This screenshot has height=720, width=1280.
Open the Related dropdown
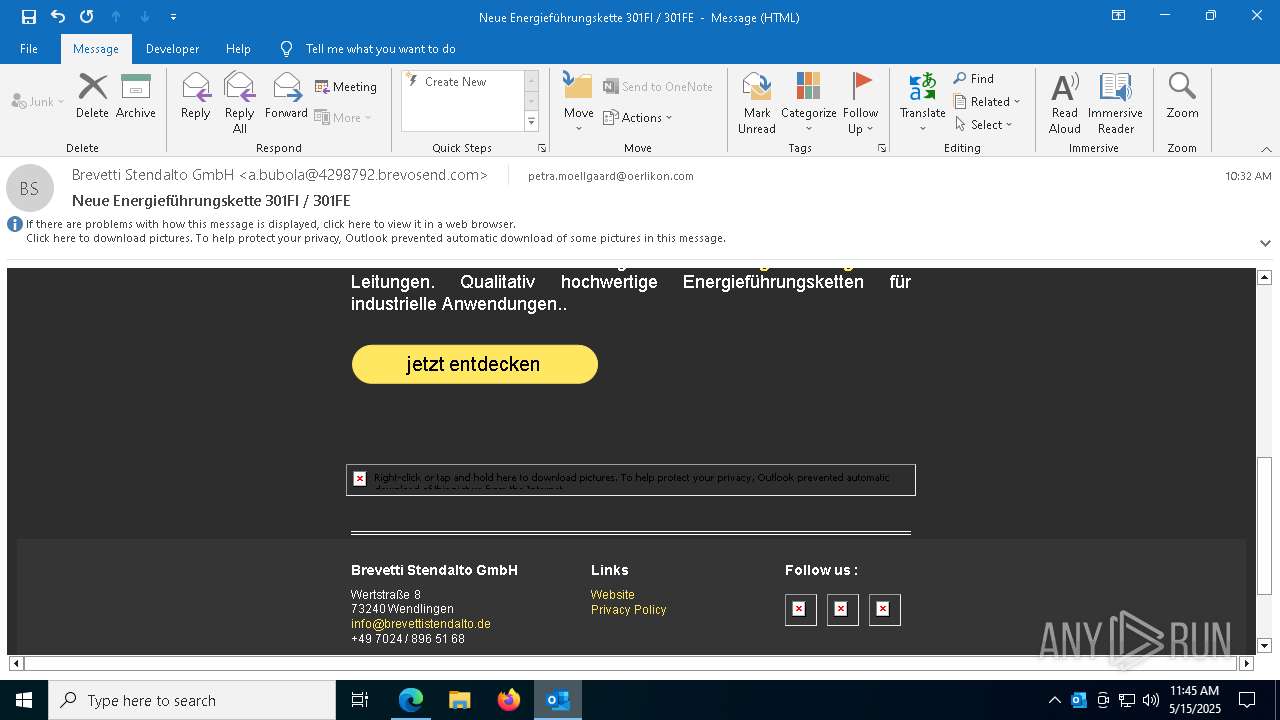pos(987,102)
